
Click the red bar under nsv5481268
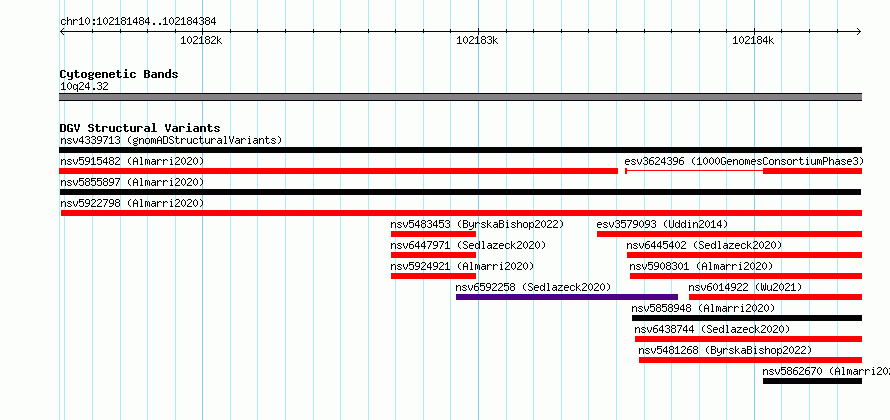[x=750, y=360]
